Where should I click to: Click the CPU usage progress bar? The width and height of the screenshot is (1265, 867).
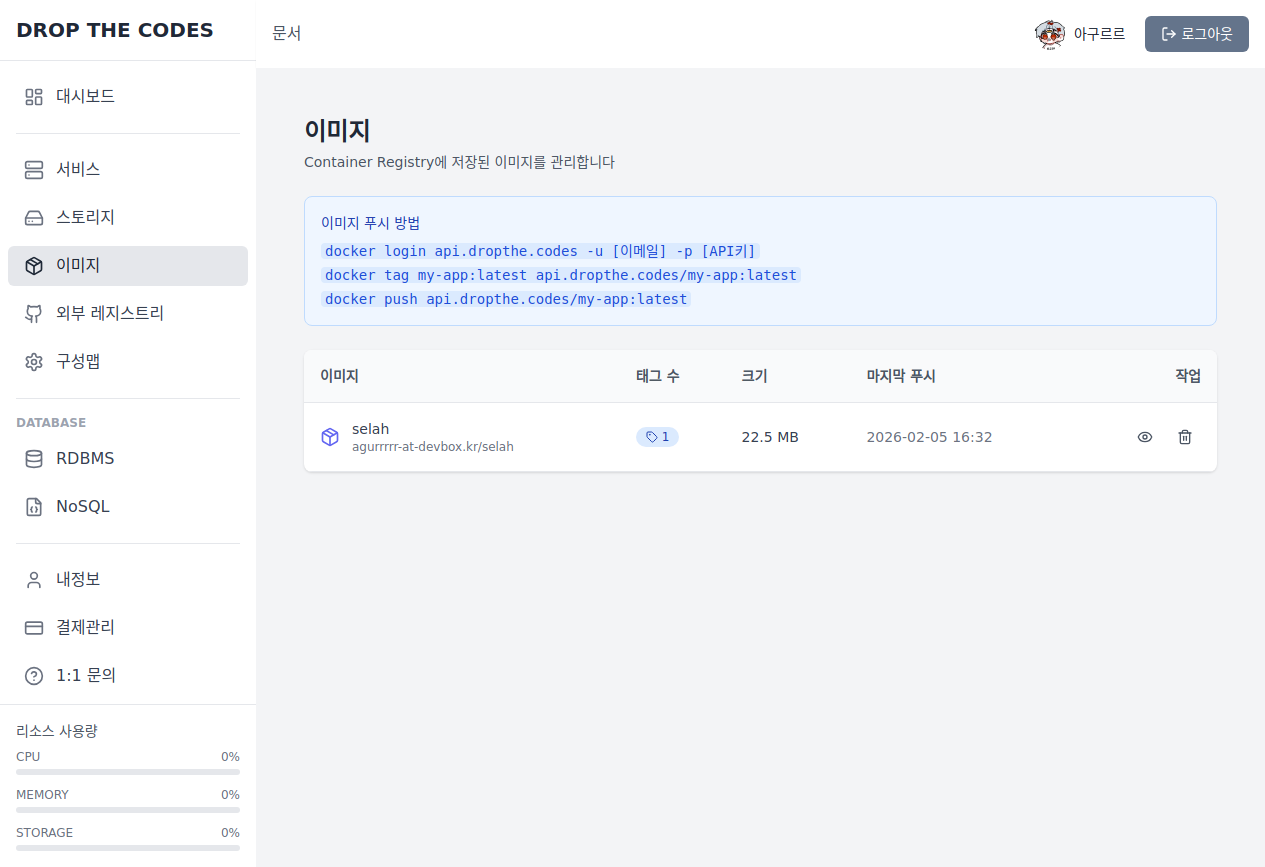(128, 772)
